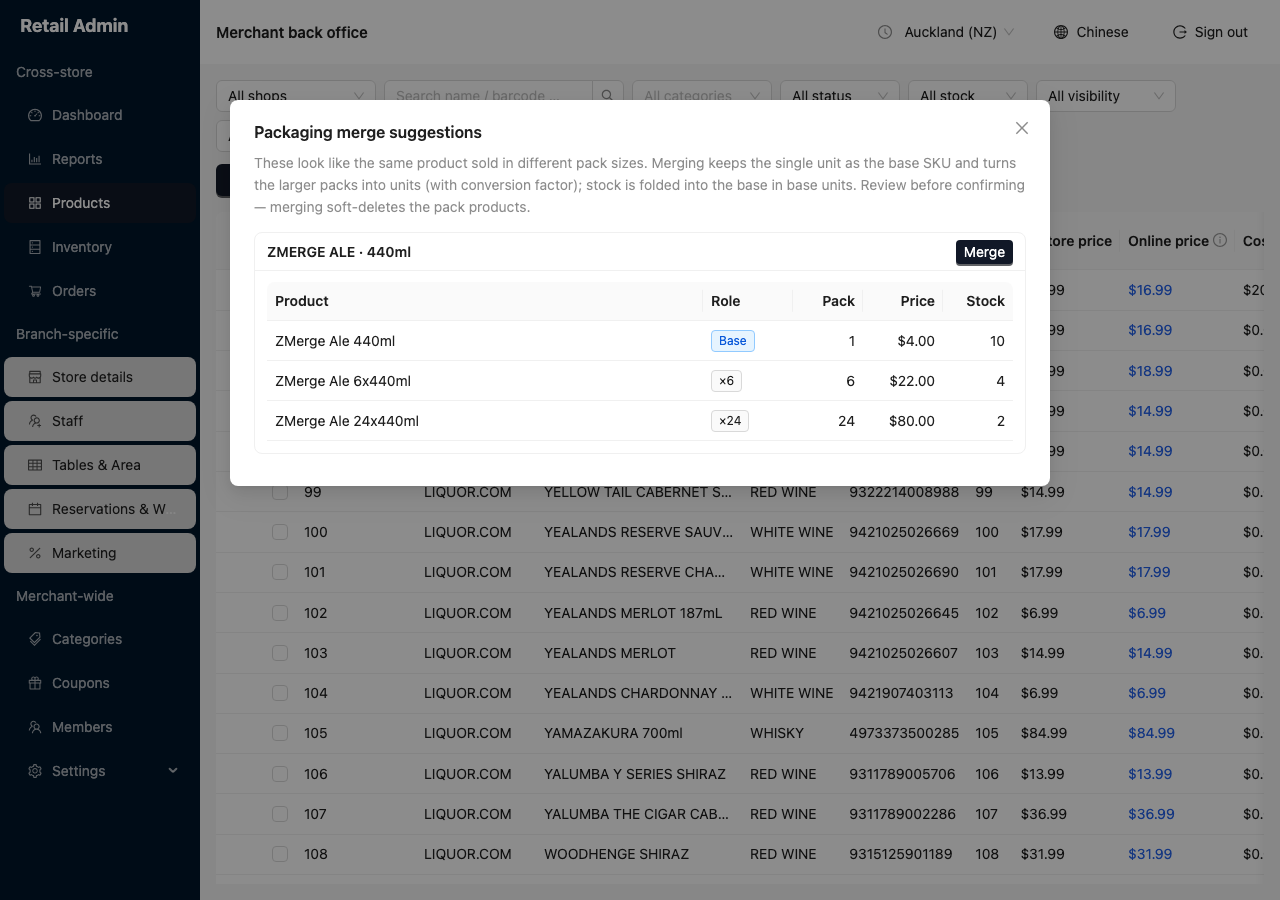Click the search magnifier icon button
Screen dimensions: 1280x900
coord(608,96)
